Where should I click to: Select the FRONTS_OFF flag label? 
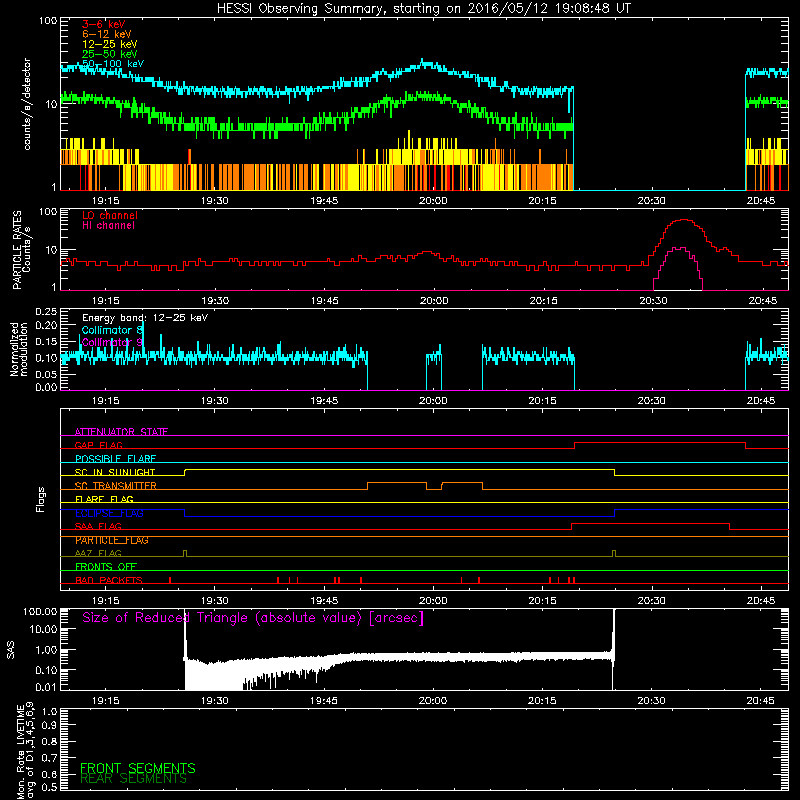pyautogui.click(x=106, y=567)
